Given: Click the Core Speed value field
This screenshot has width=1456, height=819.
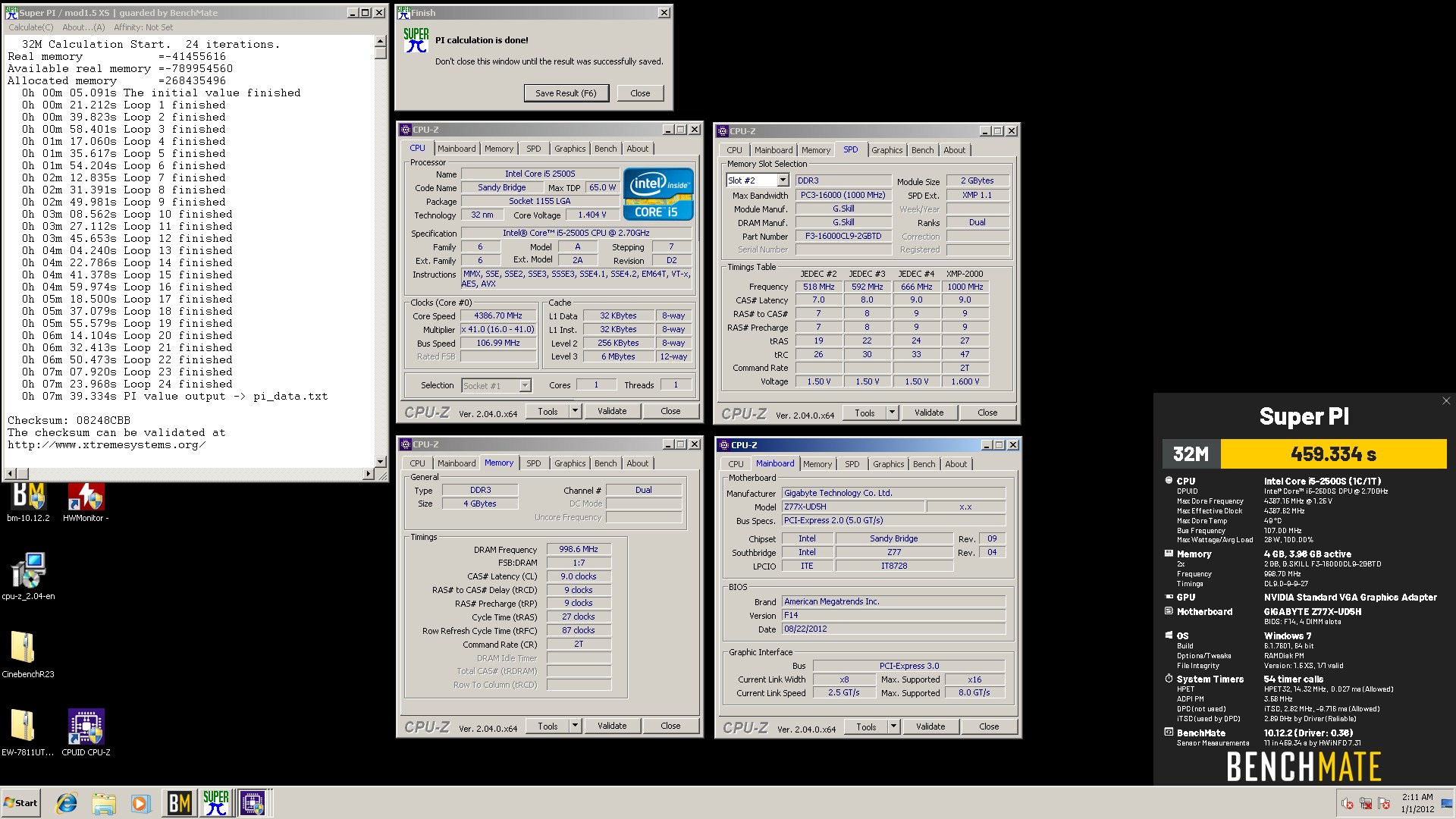Looking at the screenshot, I should coord(498,316).
